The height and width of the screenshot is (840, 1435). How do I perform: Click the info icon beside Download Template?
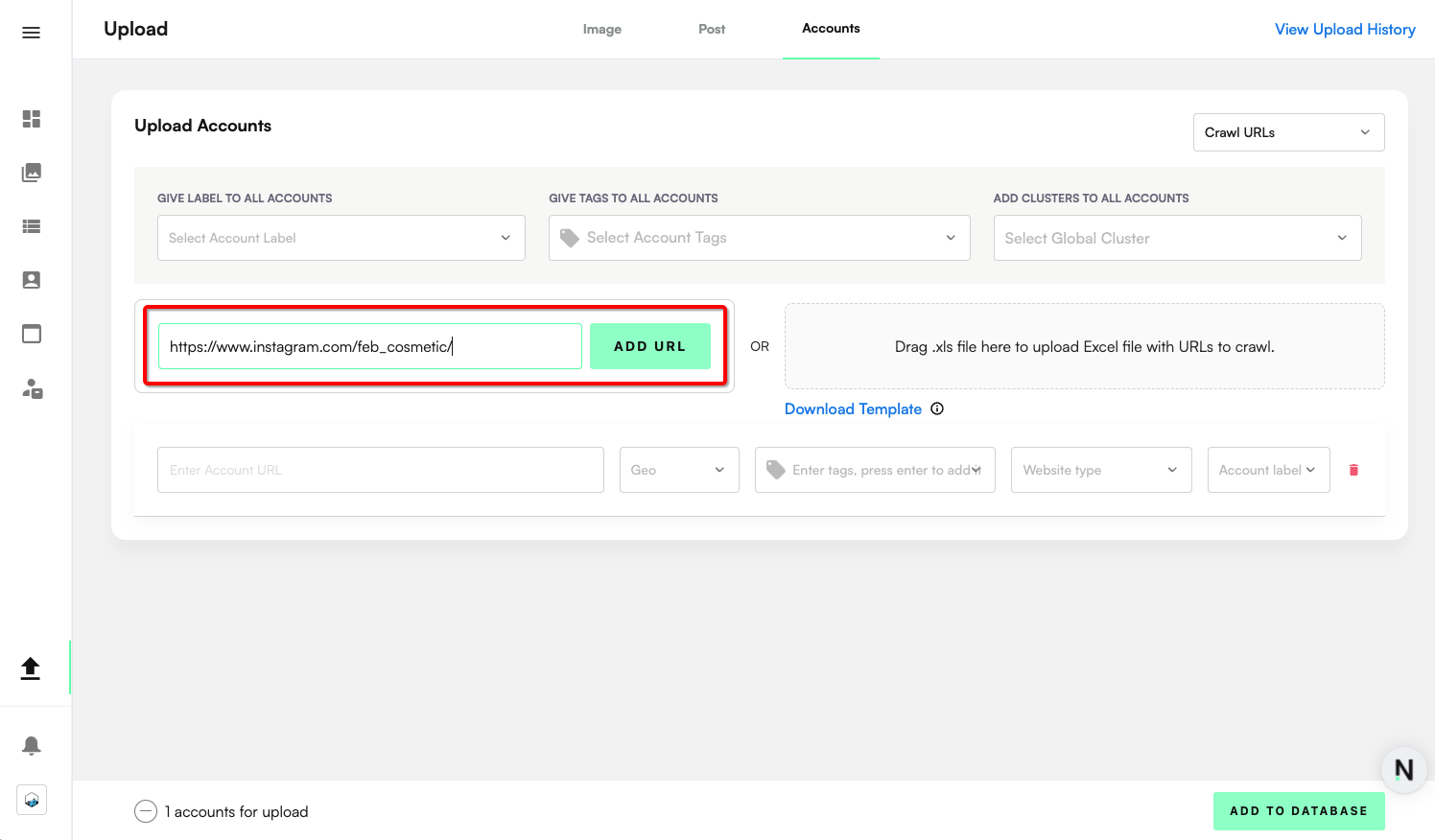[937, 408]
